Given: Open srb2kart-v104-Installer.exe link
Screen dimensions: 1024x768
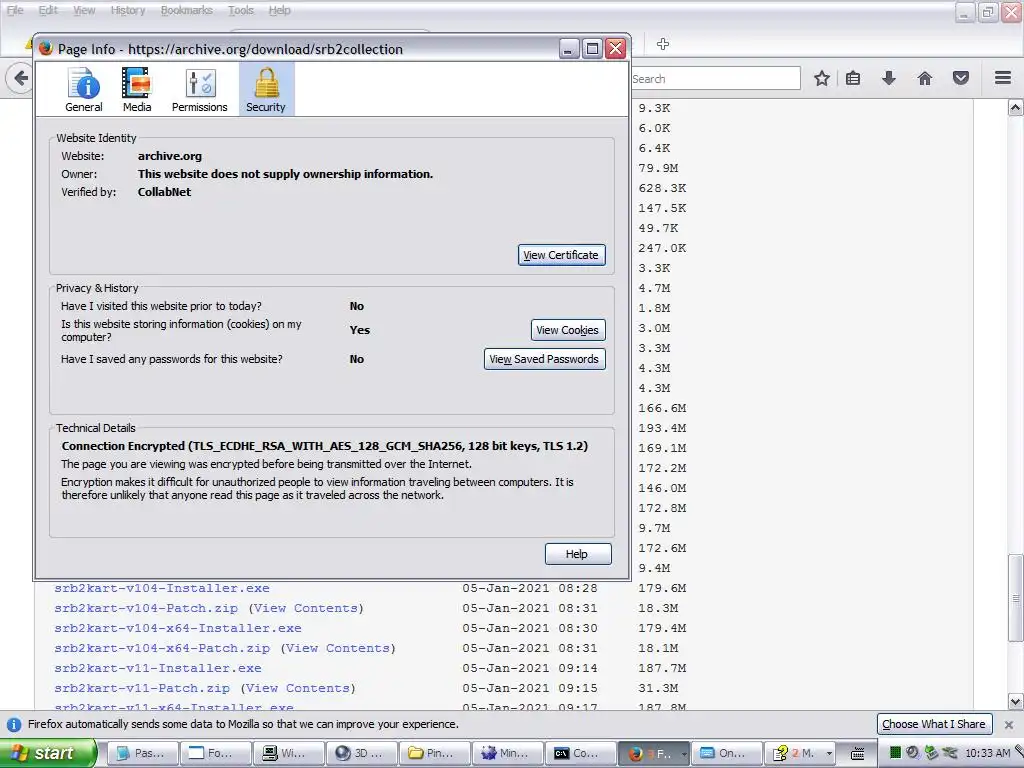Looking at the screenshot, I should [x=162, y=588].
